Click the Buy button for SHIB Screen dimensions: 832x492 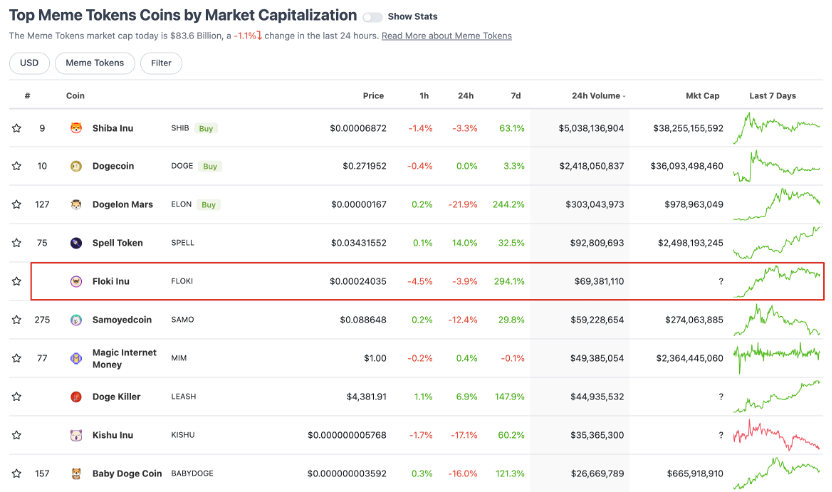pyautogui.click(x=206, y=128)
